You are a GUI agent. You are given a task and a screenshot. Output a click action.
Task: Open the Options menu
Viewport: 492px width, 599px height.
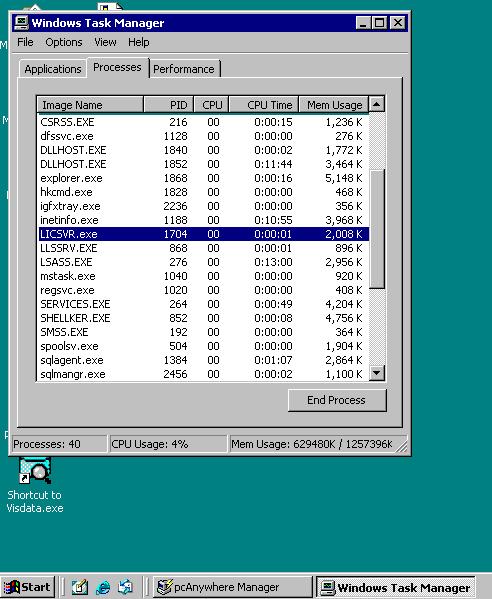64,42
